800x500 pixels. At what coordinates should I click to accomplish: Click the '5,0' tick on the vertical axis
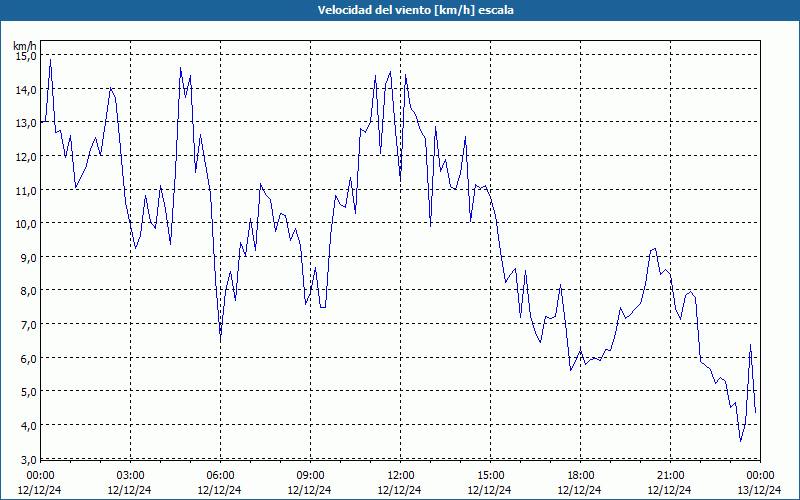point(29,392)
